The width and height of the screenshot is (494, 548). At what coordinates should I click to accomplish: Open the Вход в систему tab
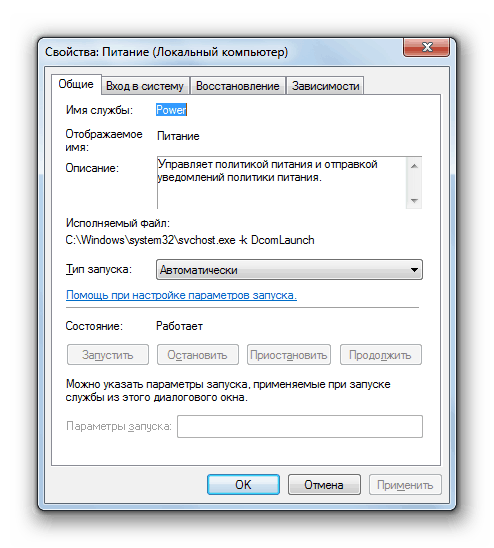(145, 86)
